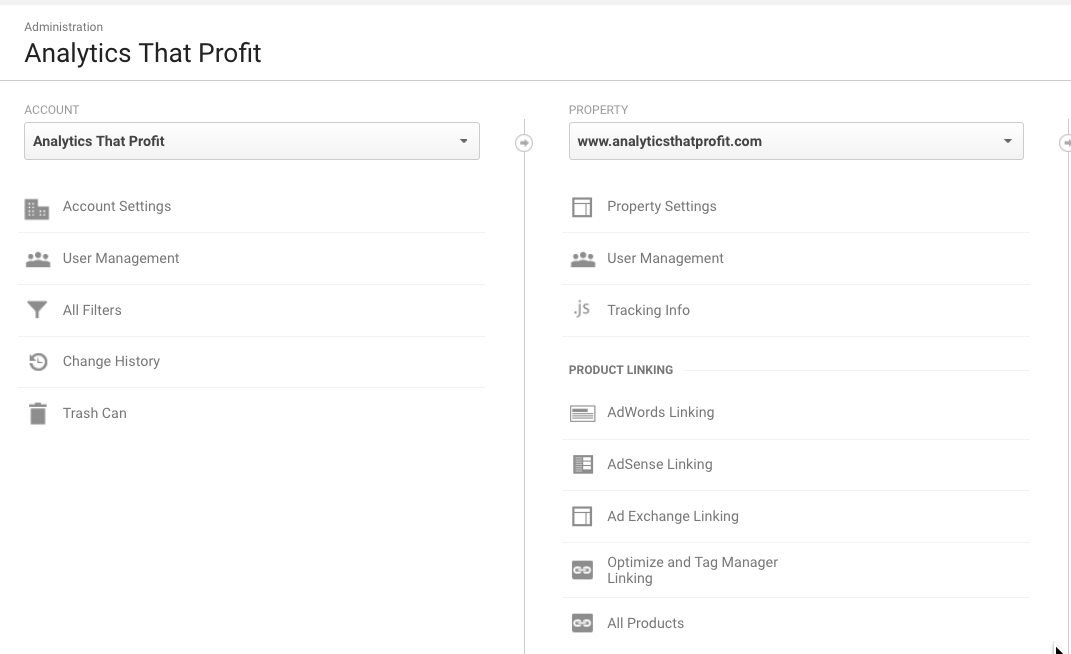Click the AdWords Linking icon
This screenshot has width=1071, height=654.
click(x=582, y=413)
